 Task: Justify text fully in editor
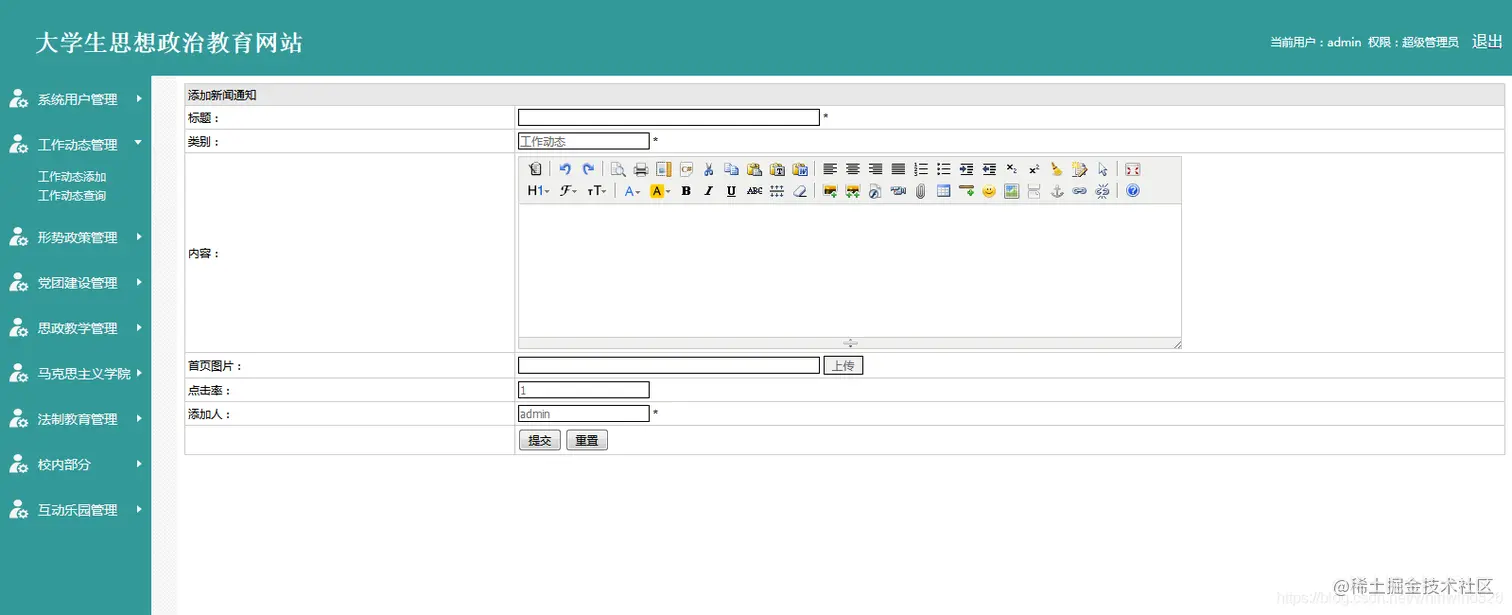(x=898, y=169)
